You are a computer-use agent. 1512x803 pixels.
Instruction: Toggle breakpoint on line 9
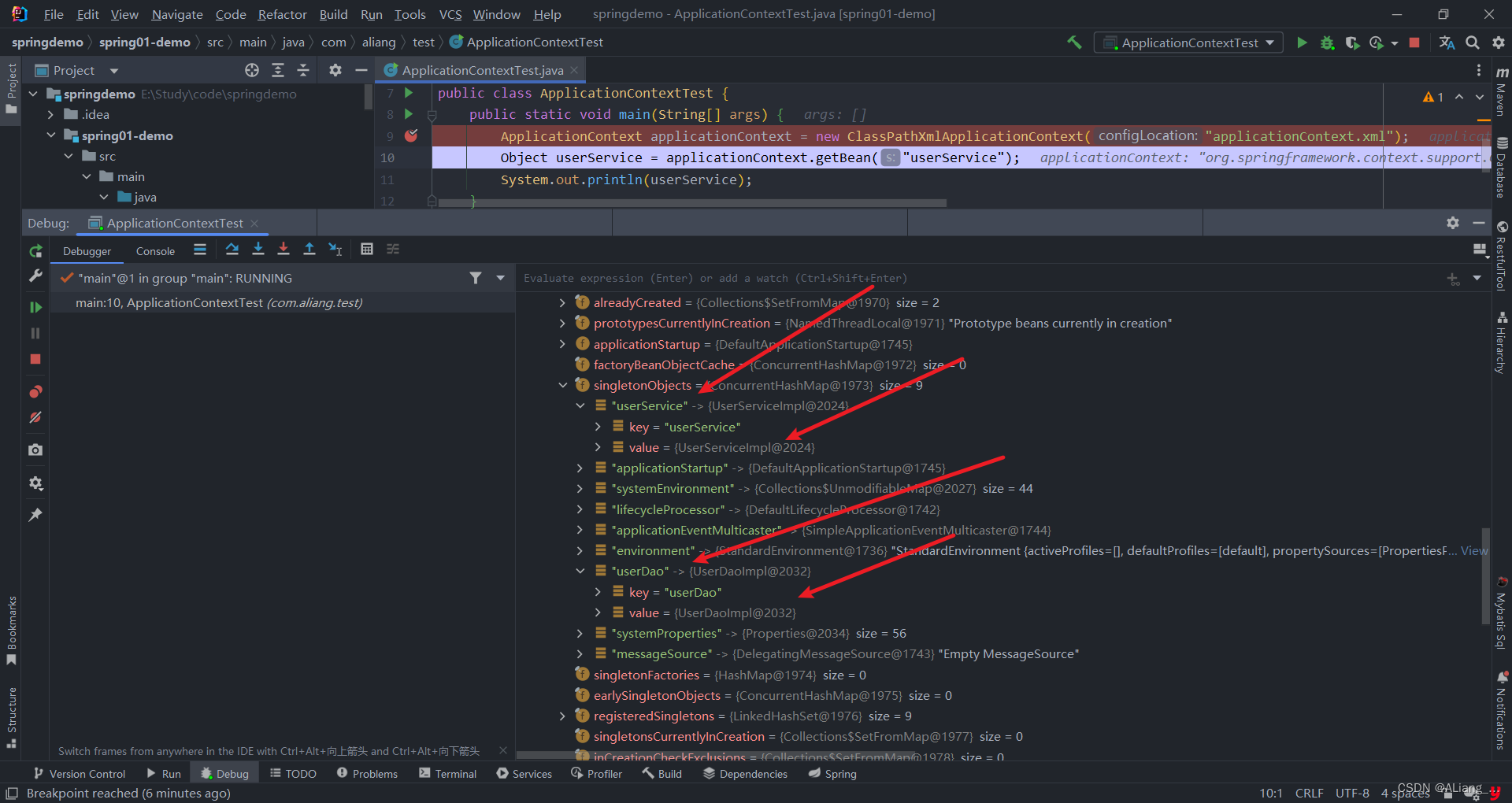(411, 135)
